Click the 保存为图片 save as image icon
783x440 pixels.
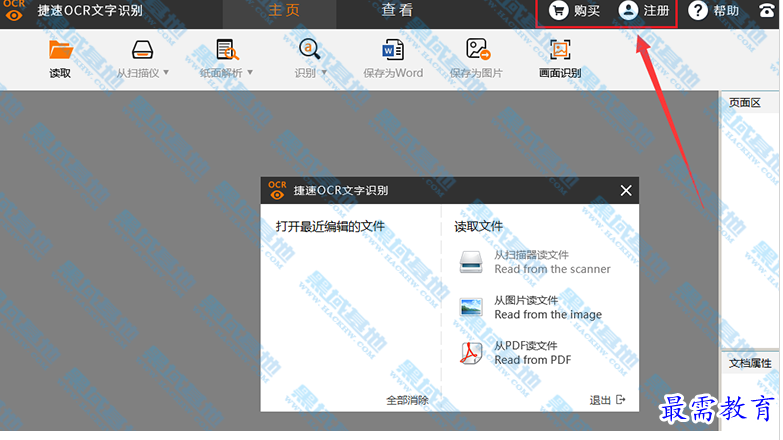tap(477, 49)
